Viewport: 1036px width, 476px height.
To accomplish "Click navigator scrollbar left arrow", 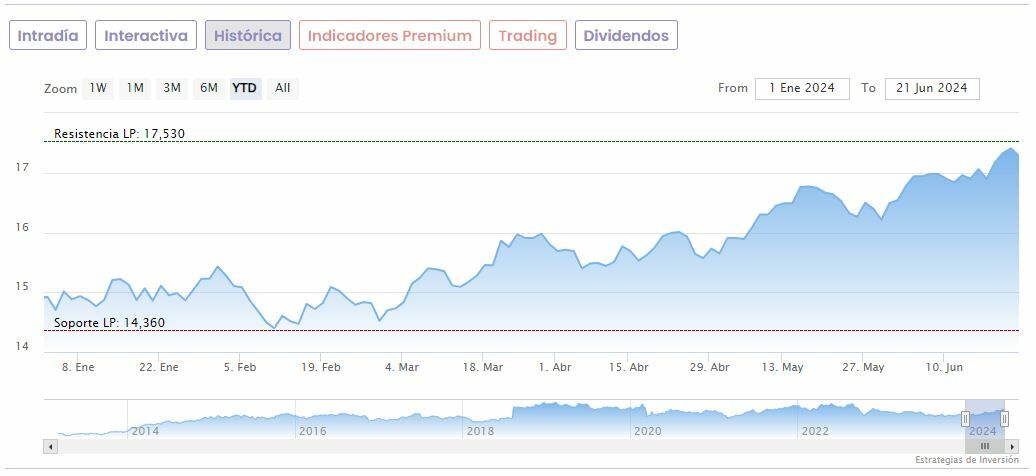I will [50, 446].
